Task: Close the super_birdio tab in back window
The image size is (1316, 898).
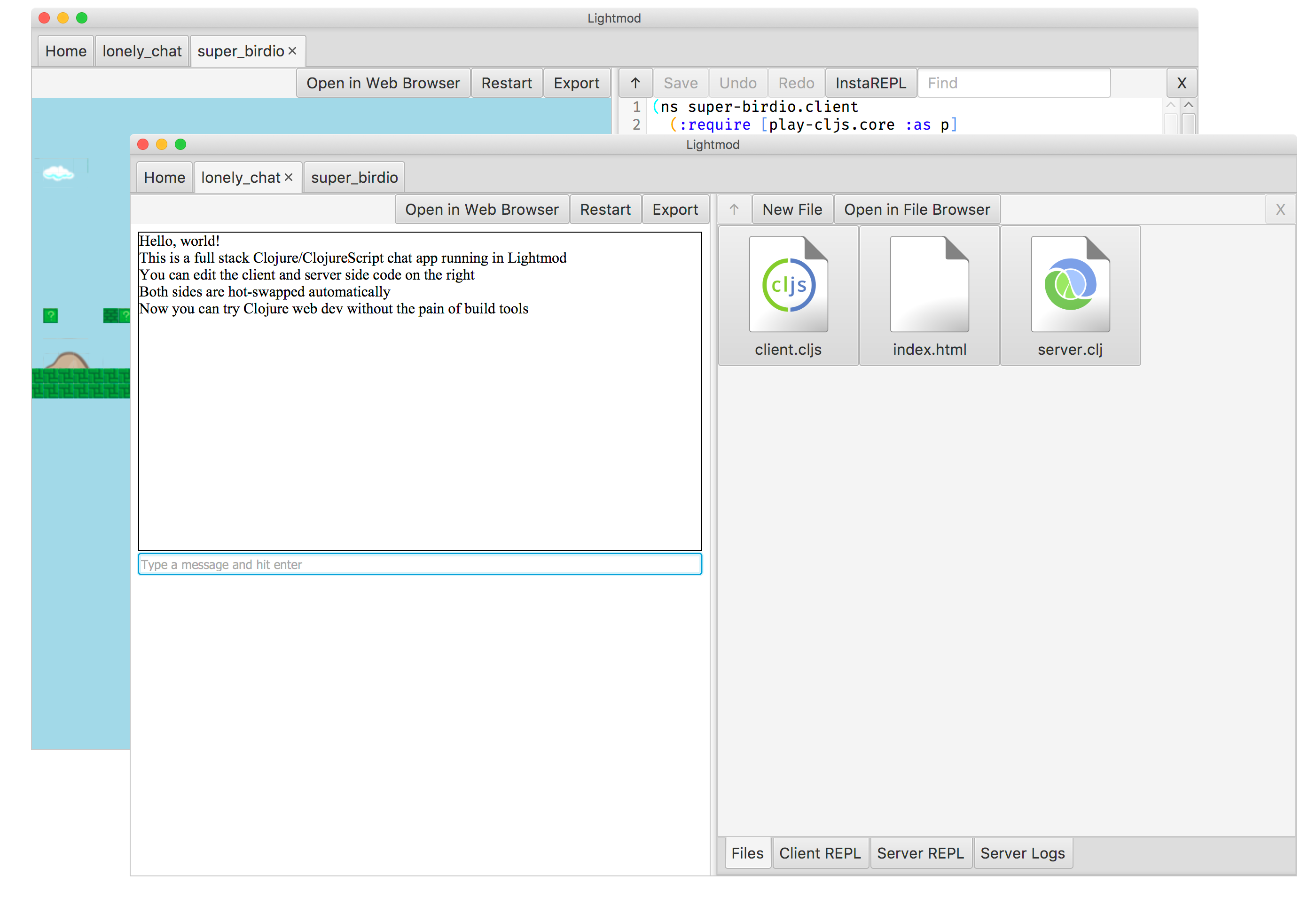Action: [x=292, y=51]
